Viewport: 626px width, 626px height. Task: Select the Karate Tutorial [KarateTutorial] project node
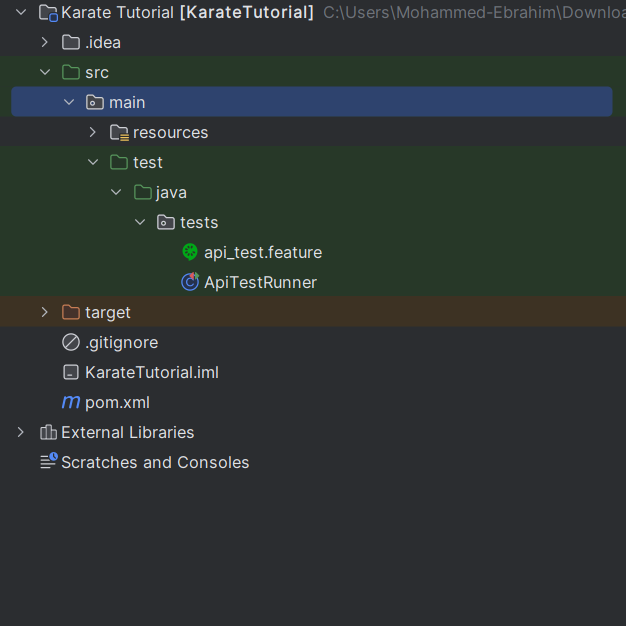187,12
